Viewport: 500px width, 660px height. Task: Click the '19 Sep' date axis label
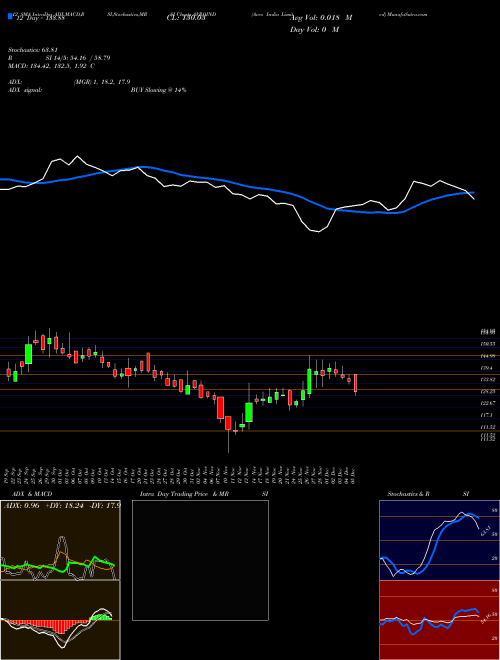[8, 475]
